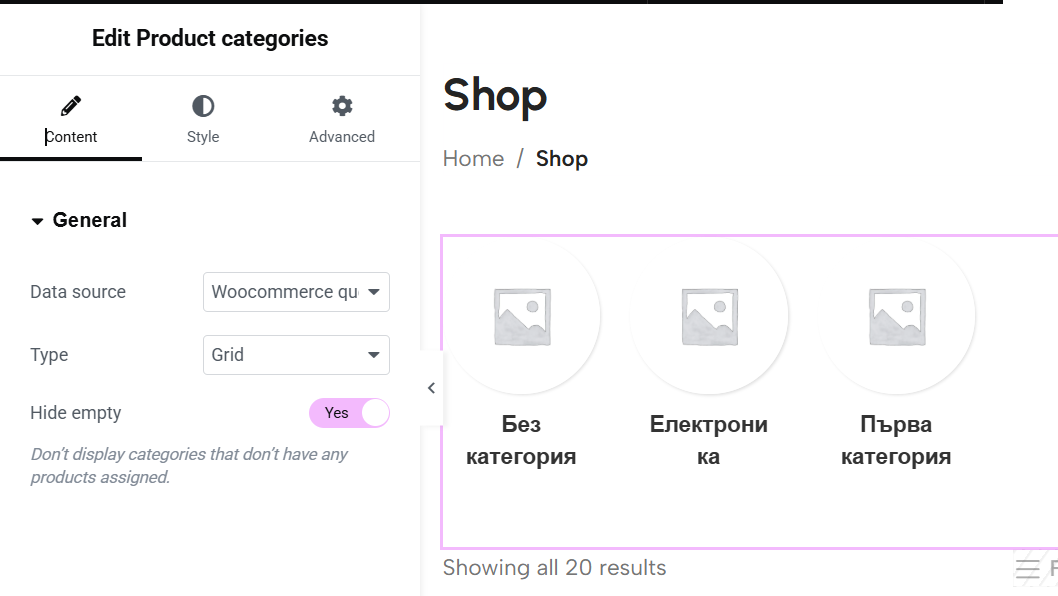Viewport: 1058px width, 596px height.
Task: Click the placeholder image for Без категория
Action: tap(522, 317)
